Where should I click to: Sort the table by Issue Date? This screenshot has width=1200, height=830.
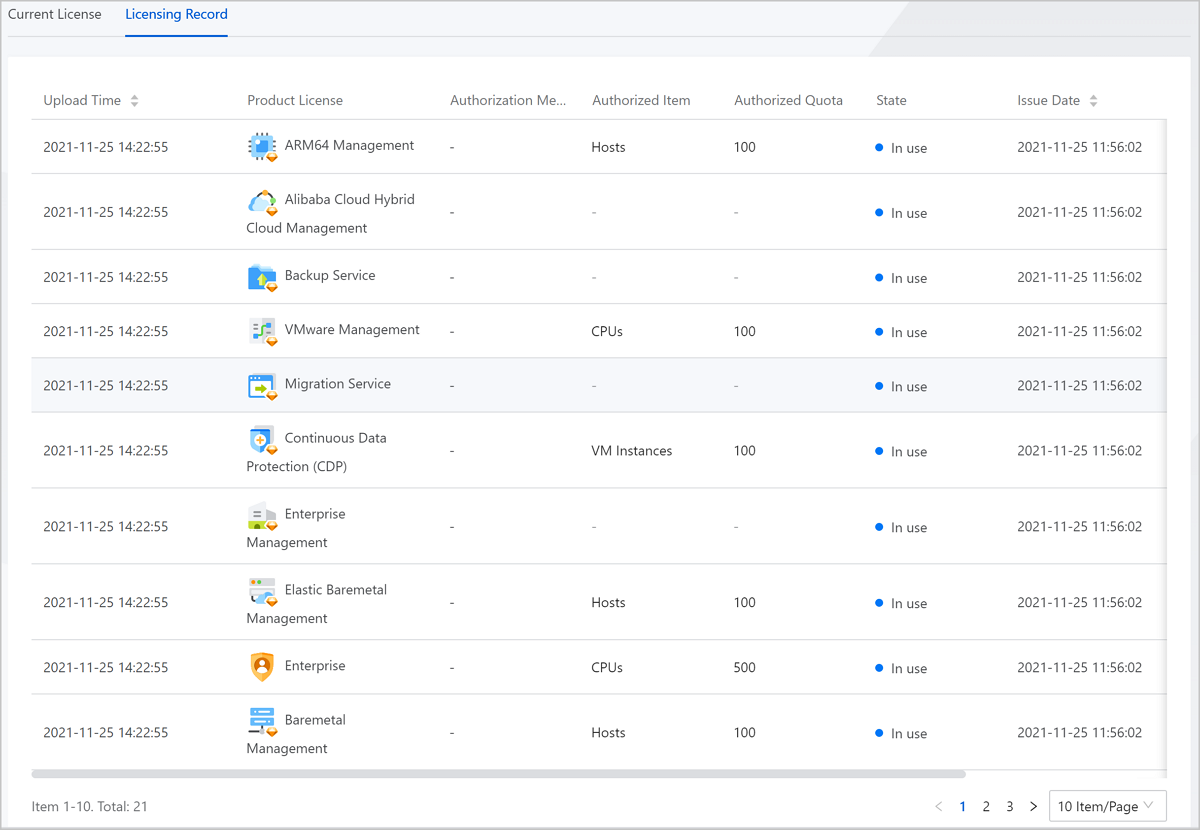pos(1093,101)
